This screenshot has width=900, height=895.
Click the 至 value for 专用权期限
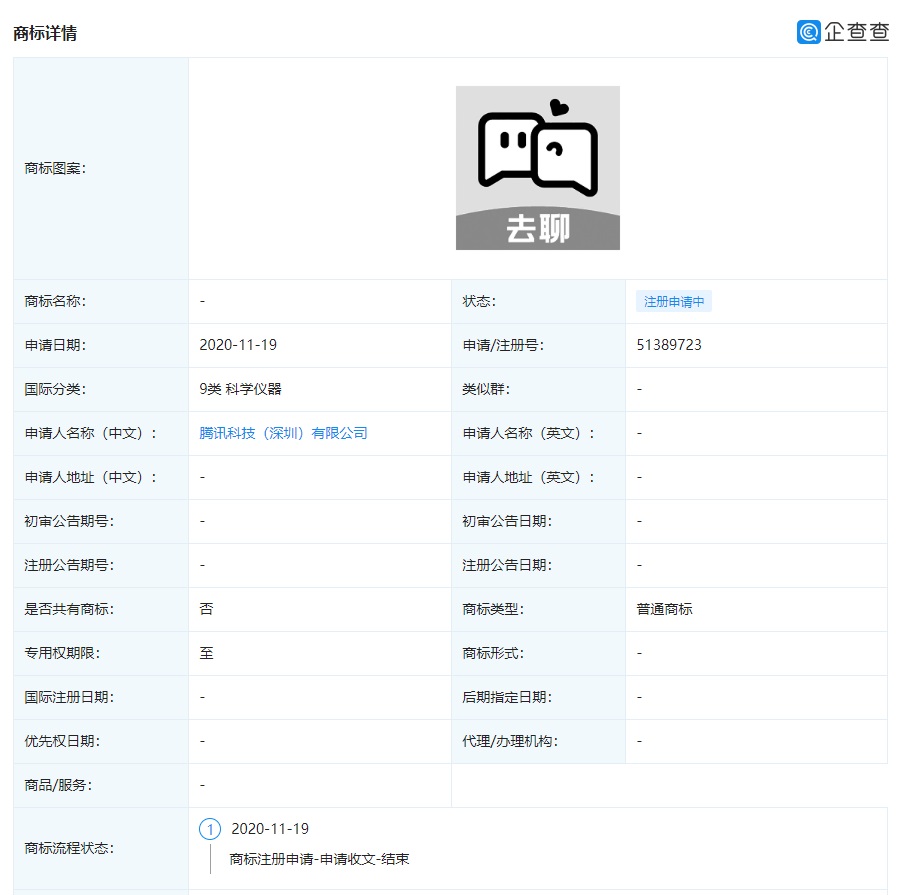point(206,653)
